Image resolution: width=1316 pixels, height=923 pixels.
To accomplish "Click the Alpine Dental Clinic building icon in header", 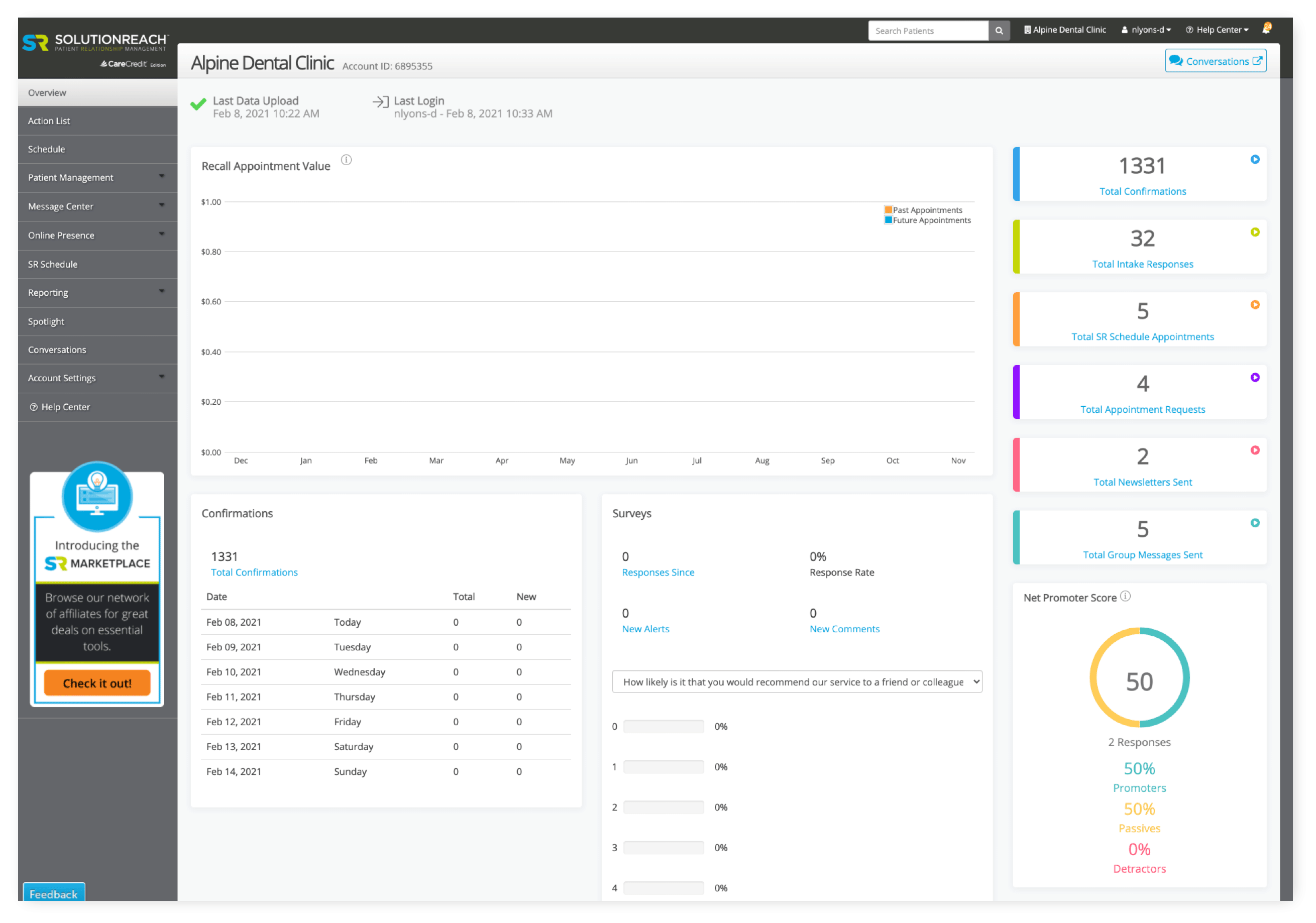I will click(1027, 30).
